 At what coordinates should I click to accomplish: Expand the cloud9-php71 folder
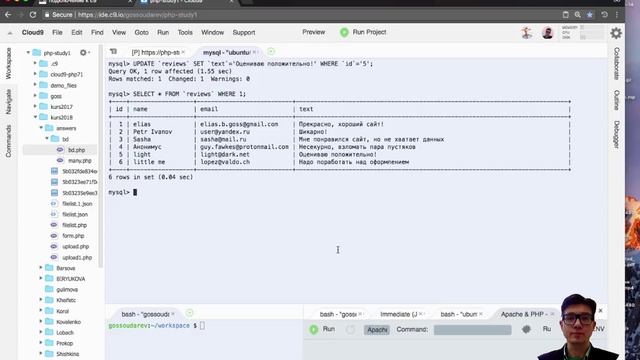(35, 74)
